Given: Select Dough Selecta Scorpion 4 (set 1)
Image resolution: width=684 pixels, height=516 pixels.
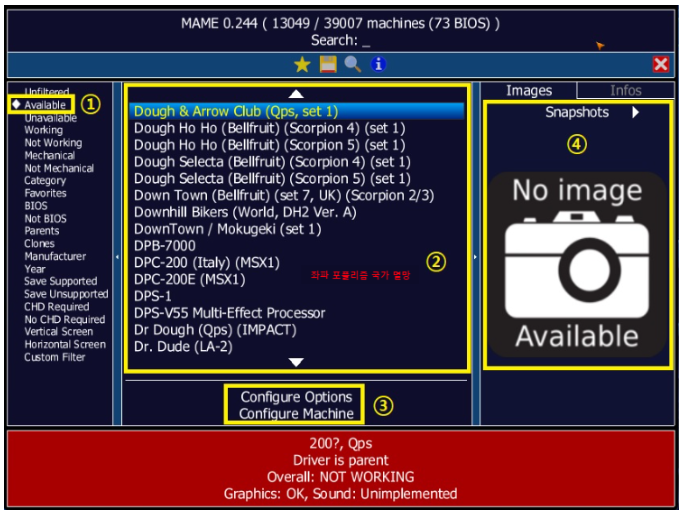Looking at the screenshot, I should (296, 162).
